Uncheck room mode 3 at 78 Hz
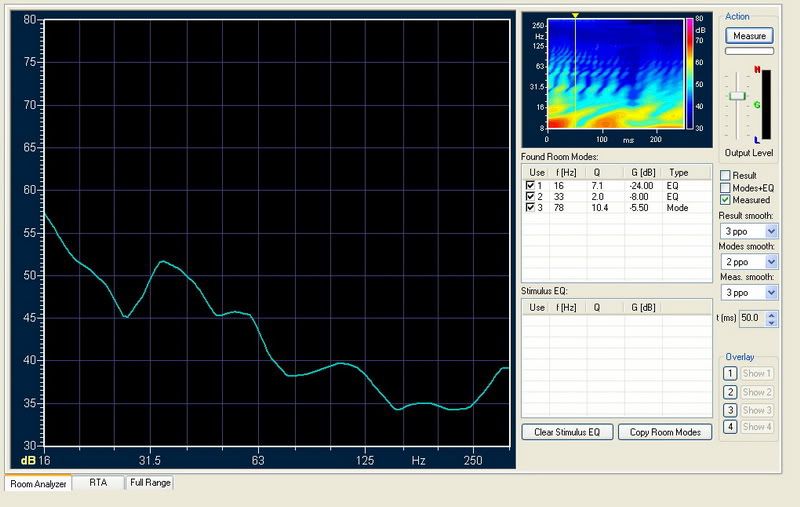Image resolution: width=800 pixels, height=507 pixels. pos(530,207)
